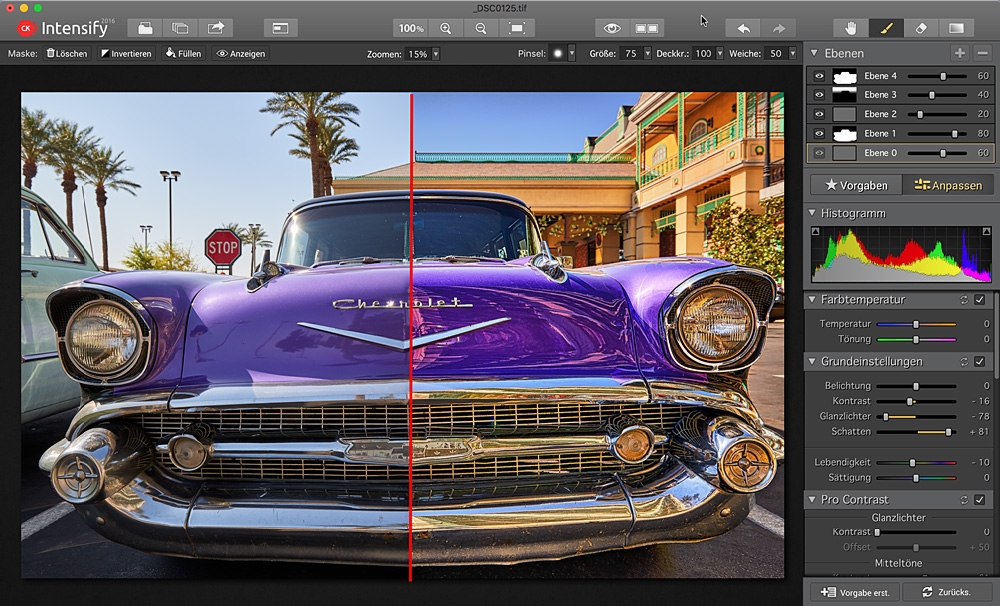
Task: Select the Ebene 2 layer row
Action: pyautogui.click(x=900, y=114)
